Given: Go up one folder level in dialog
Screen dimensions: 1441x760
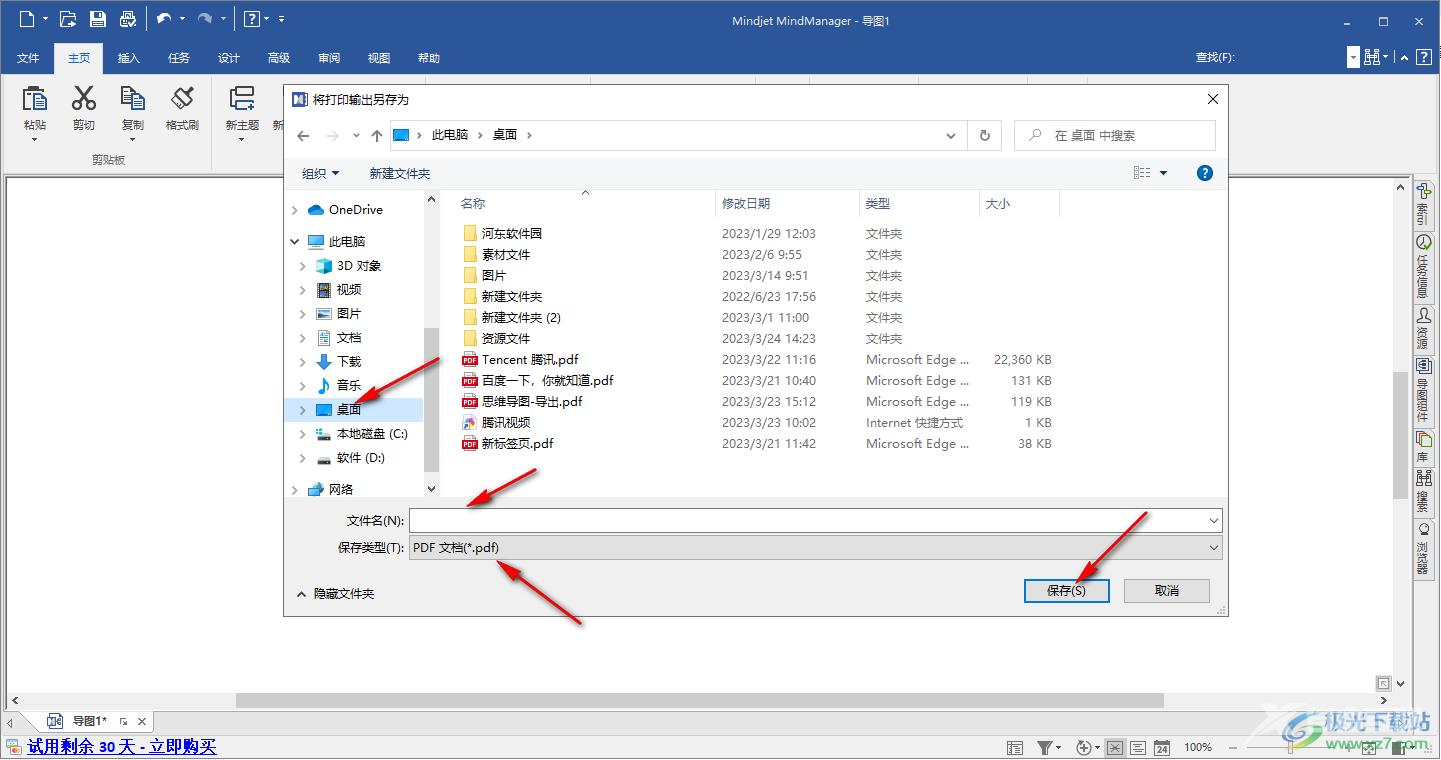Looking at the screenshot, I should coord(377,135).
